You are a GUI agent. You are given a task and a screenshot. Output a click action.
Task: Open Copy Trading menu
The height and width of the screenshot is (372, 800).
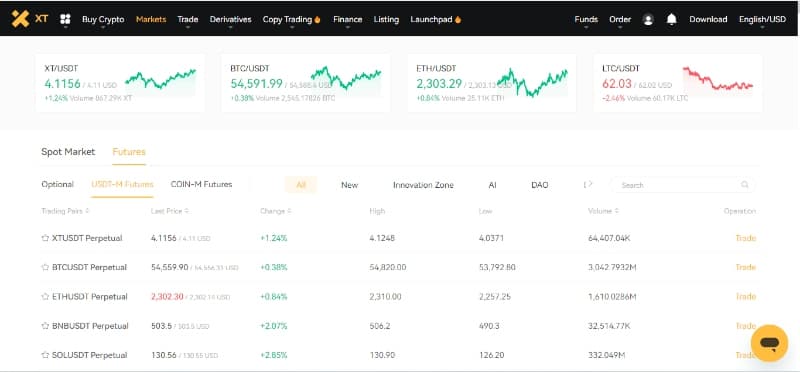tap(291, 19)
